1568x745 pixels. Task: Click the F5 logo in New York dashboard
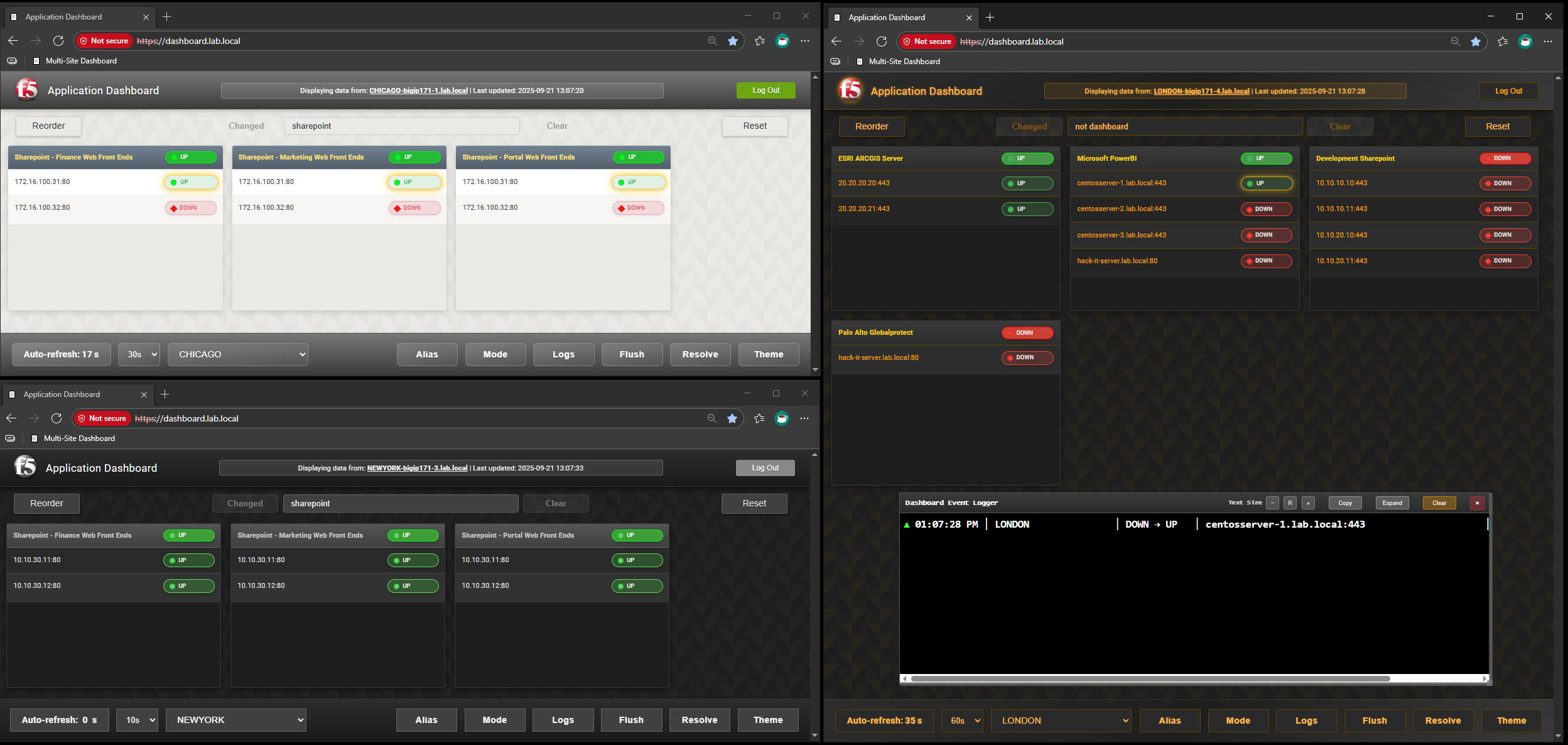pyautogui.click(x=25, y=467)
